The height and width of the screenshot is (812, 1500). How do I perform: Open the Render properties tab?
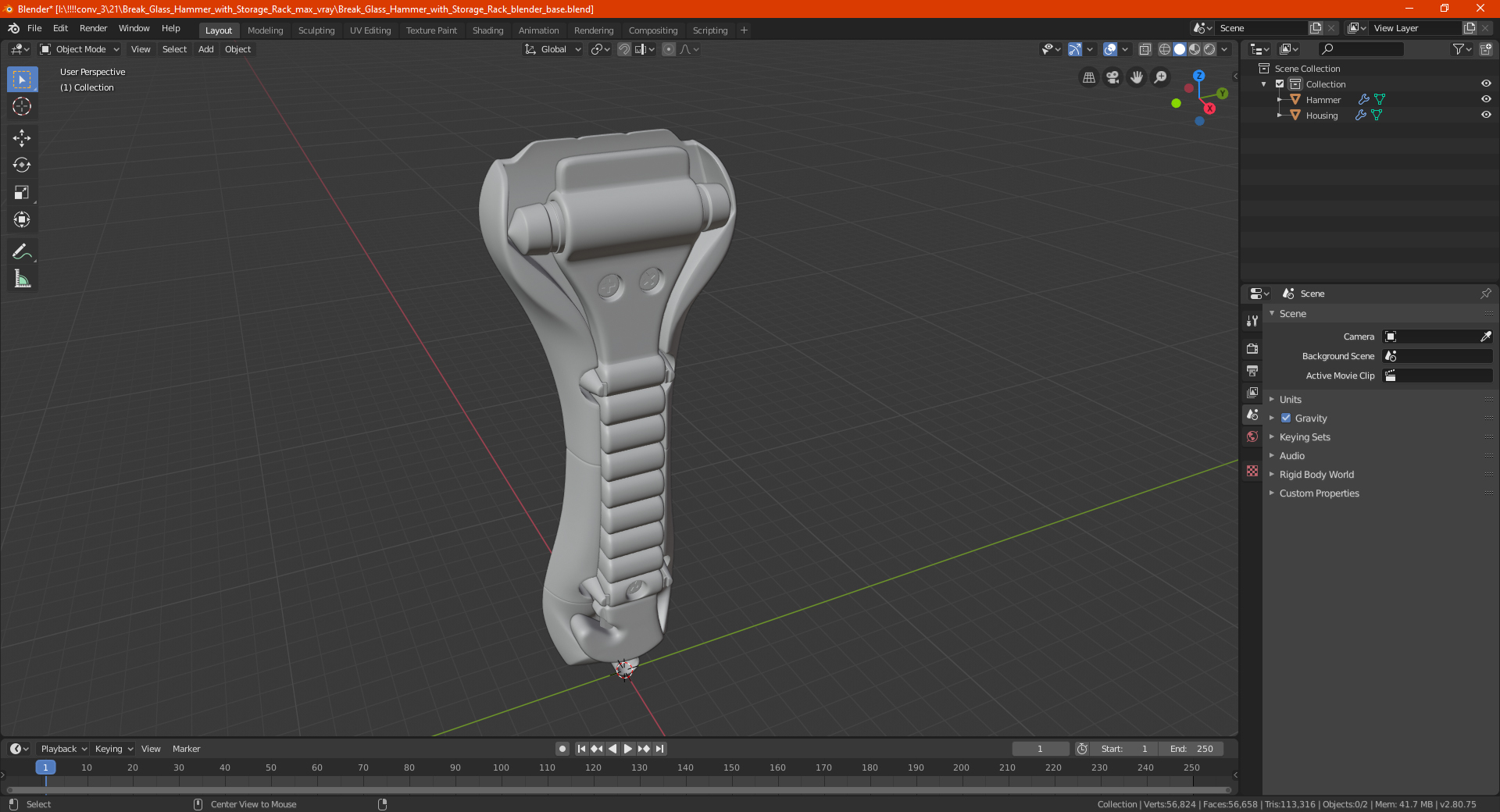point(1252,348)
